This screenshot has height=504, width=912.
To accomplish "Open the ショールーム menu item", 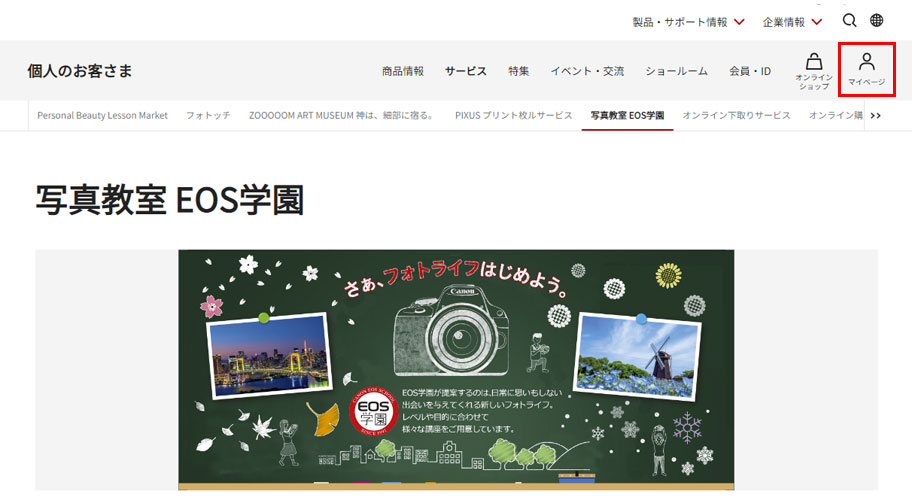I will coord(676,71).
